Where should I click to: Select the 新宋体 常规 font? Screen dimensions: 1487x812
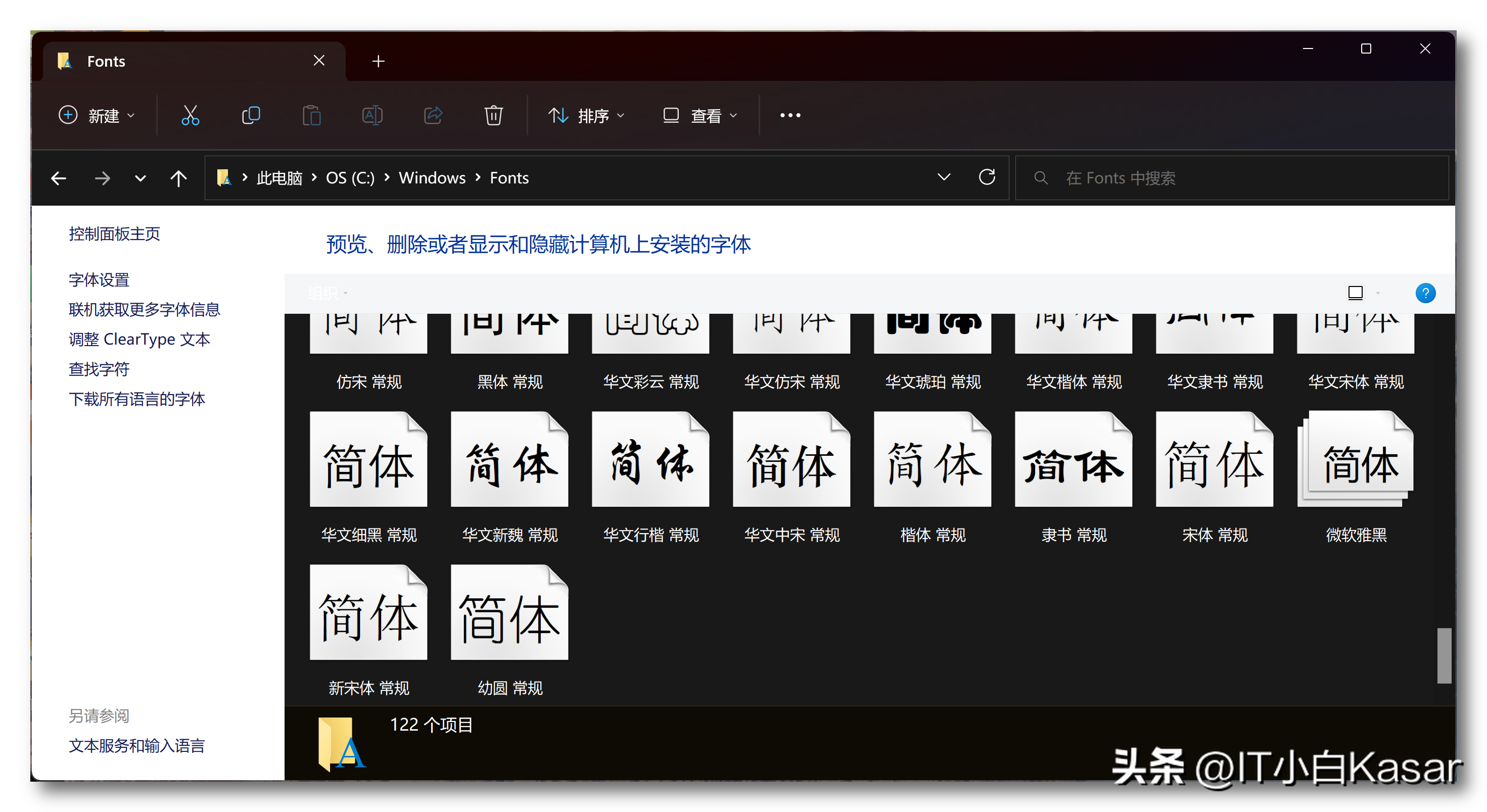tap(369, 631)
